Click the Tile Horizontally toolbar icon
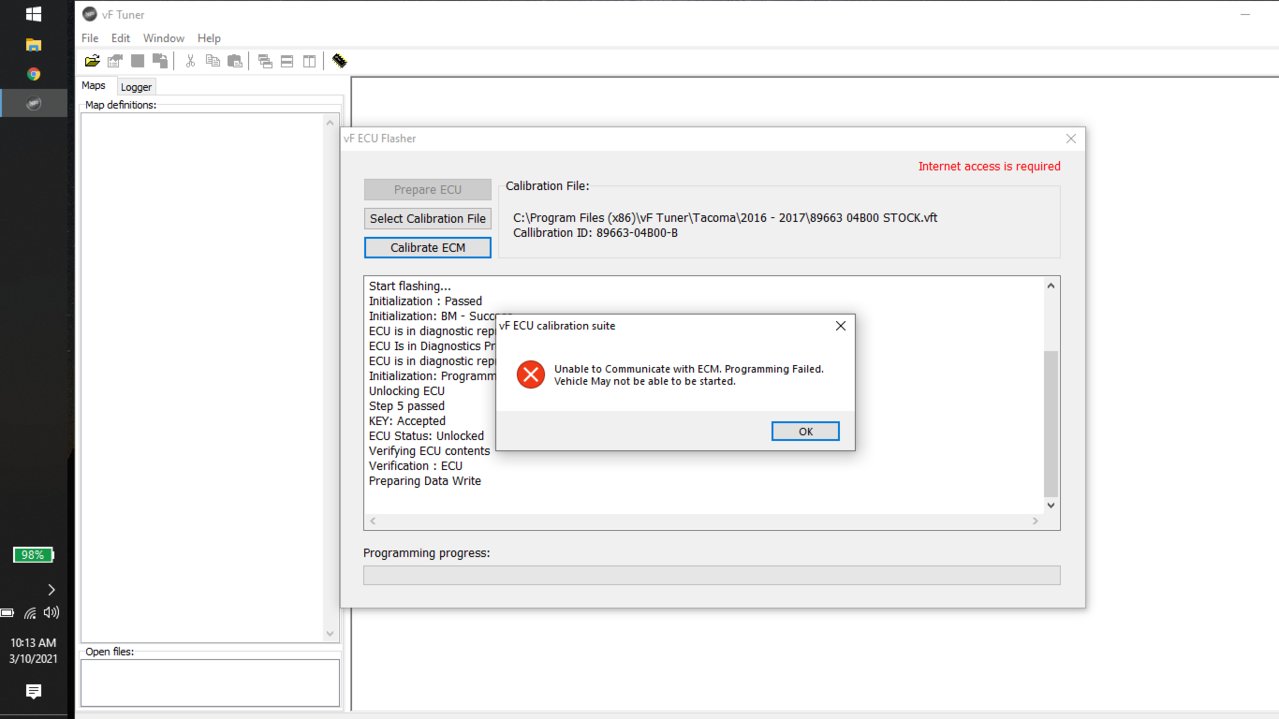The width and height of the screenshot is (1279, 719). coord(287,61)
